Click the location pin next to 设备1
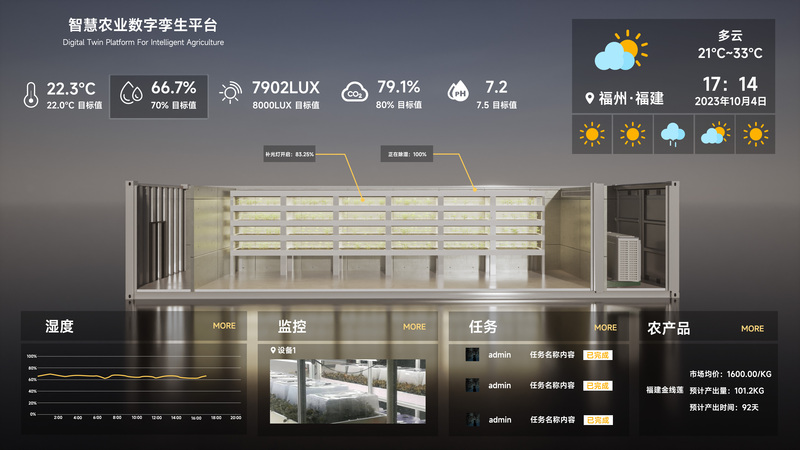The image size is (800, 450). coord(273,350)
